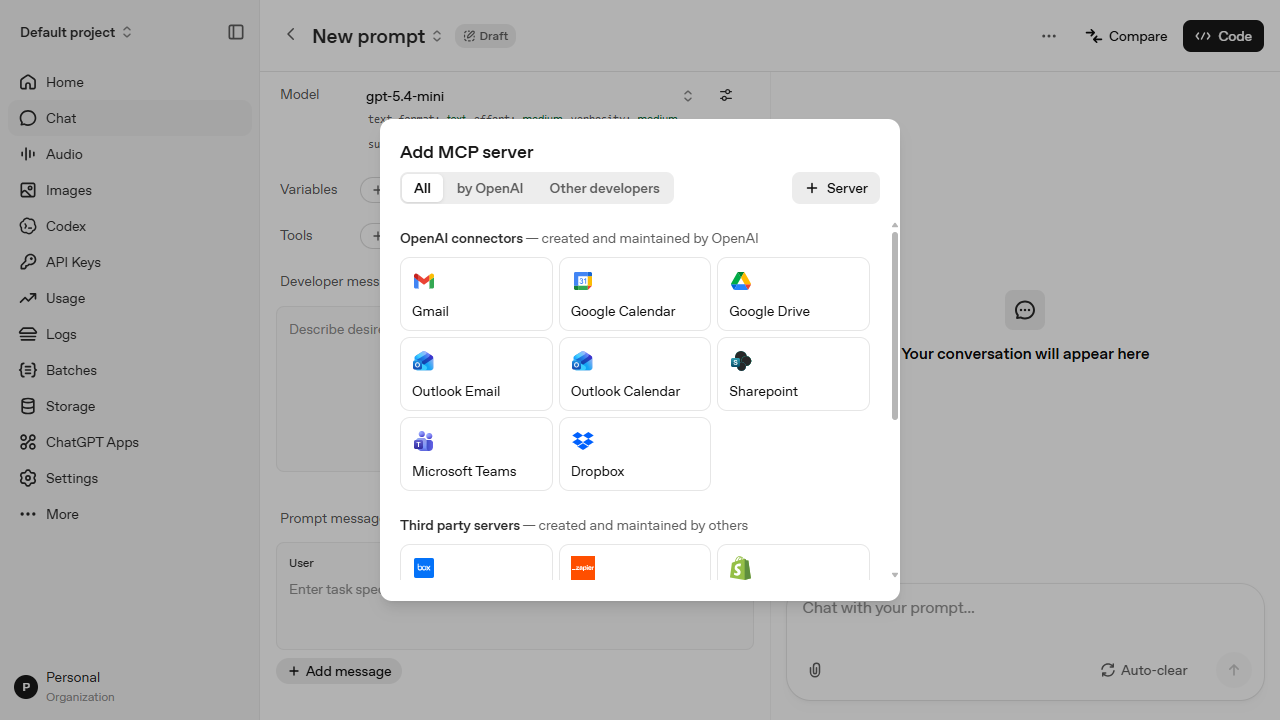Viewport: 1280px width, 720px height.
Task: Pick the Shopify third party server icon
Action: (741, 568)
